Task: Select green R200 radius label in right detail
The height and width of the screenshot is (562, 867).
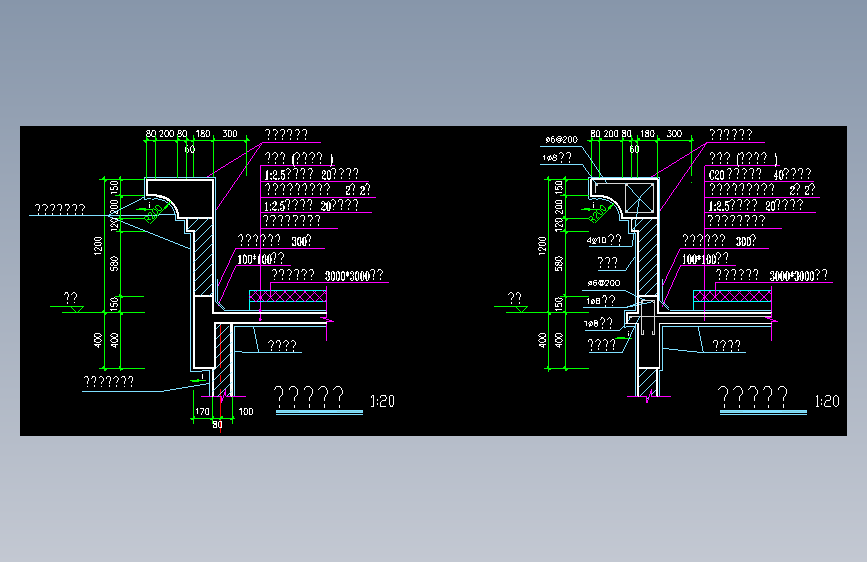Action: pos(598,213)
